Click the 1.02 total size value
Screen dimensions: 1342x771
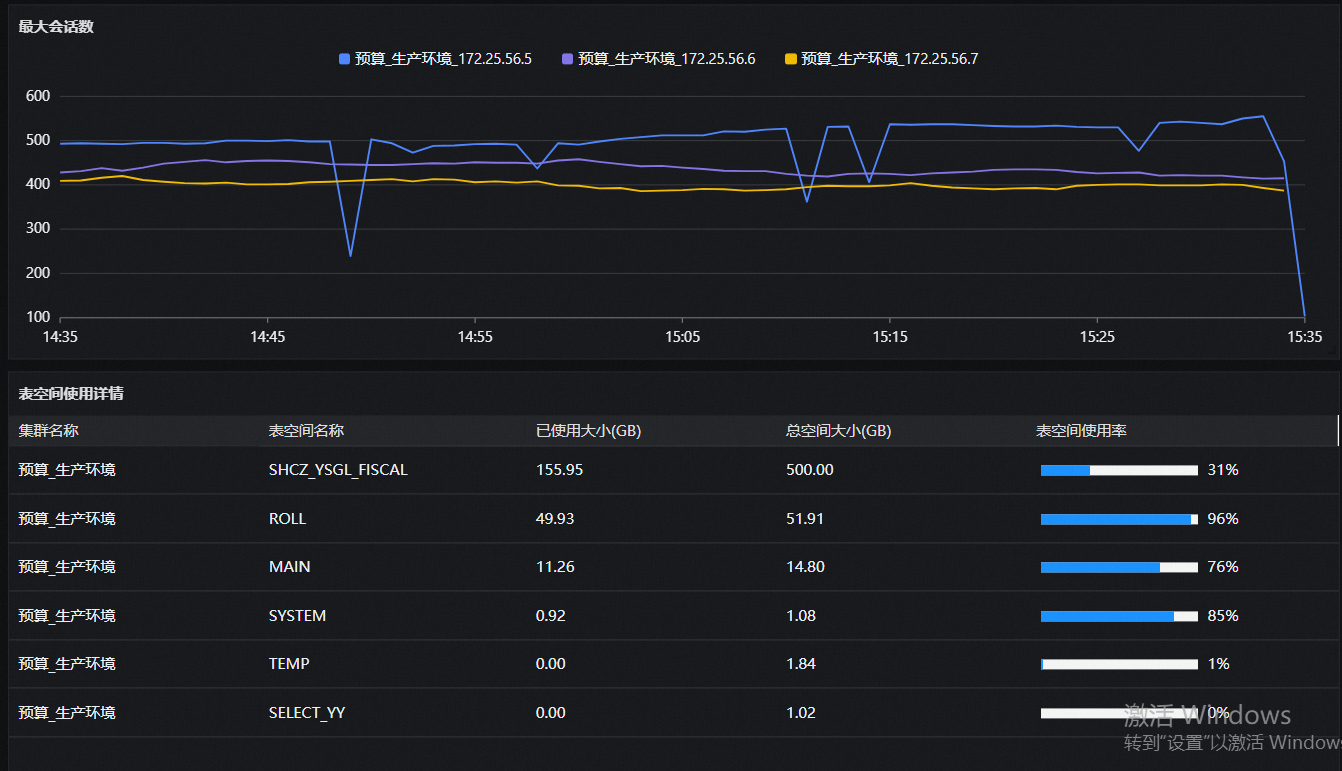pyautogui.click(x=801, y=713)
